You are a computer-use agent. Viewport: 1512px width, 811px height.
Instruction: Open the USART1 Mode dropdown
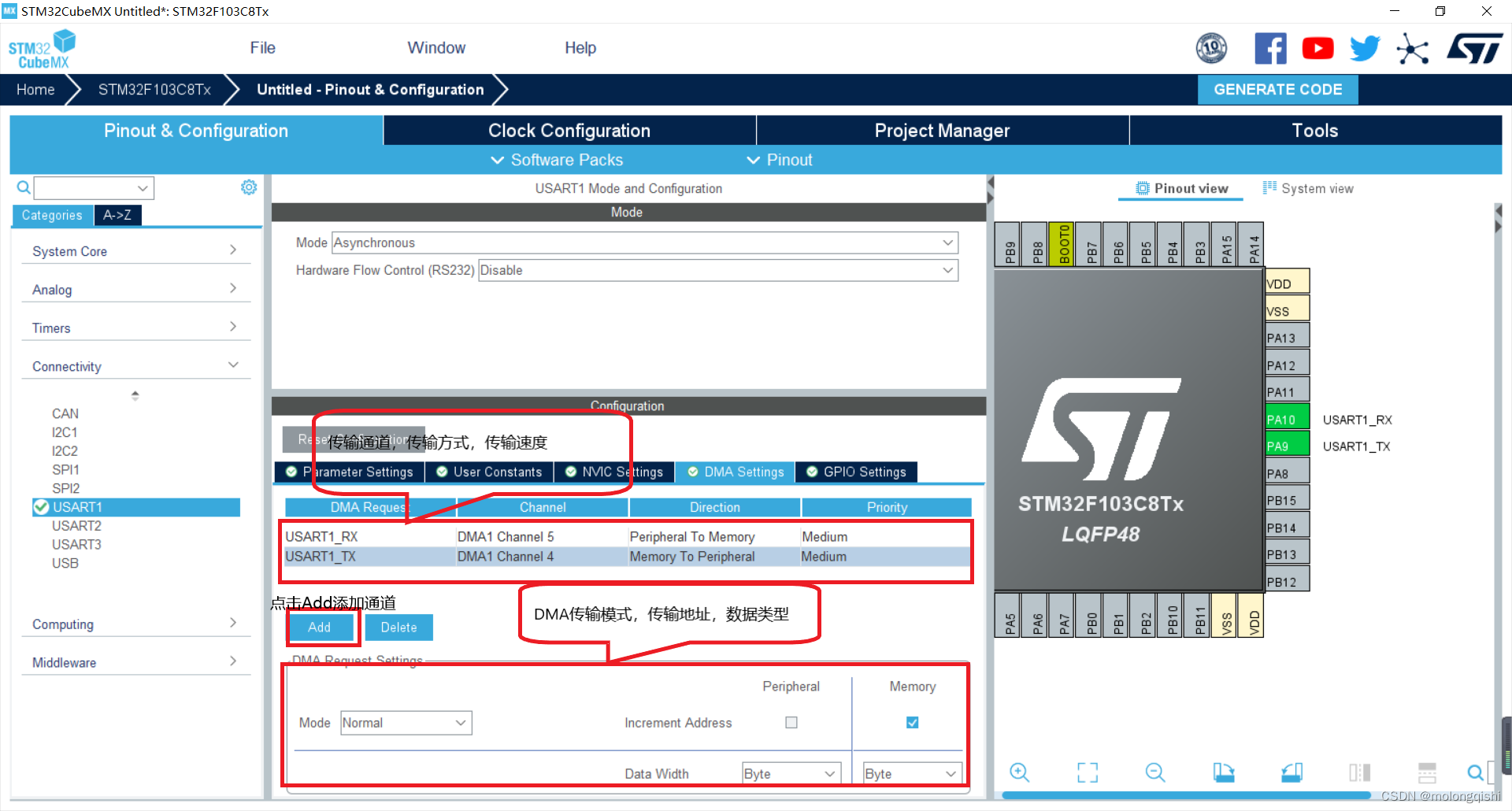(x=645, y=243)
